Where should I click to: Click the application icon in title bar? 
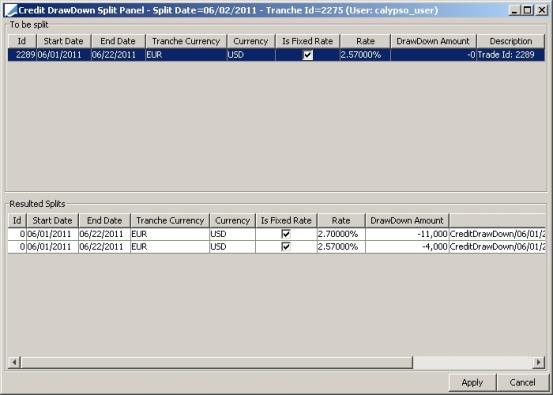(11, 10)
